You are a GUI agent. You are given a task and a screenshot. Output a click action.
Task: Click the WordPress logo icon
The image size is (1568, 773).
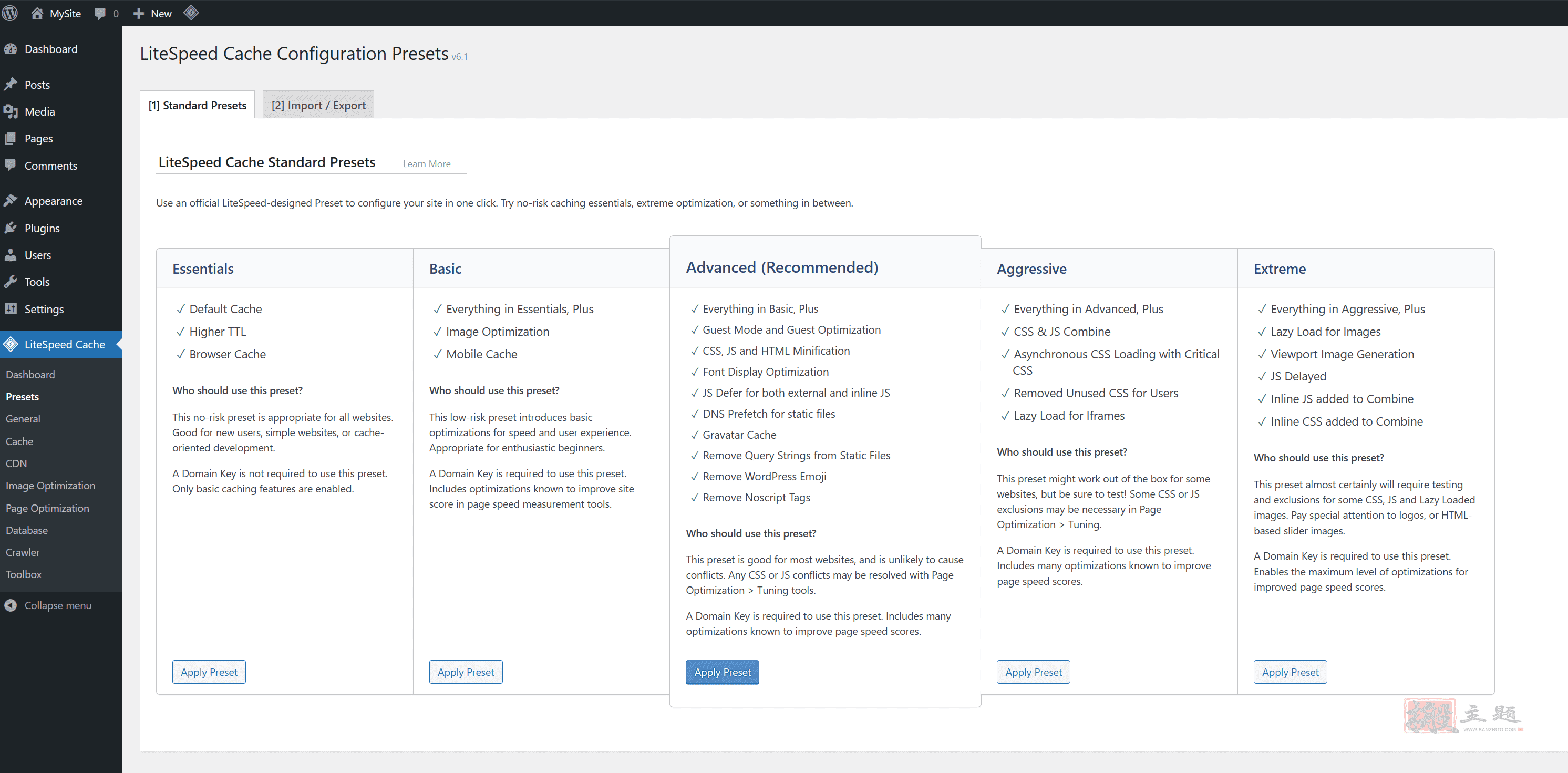10,13
